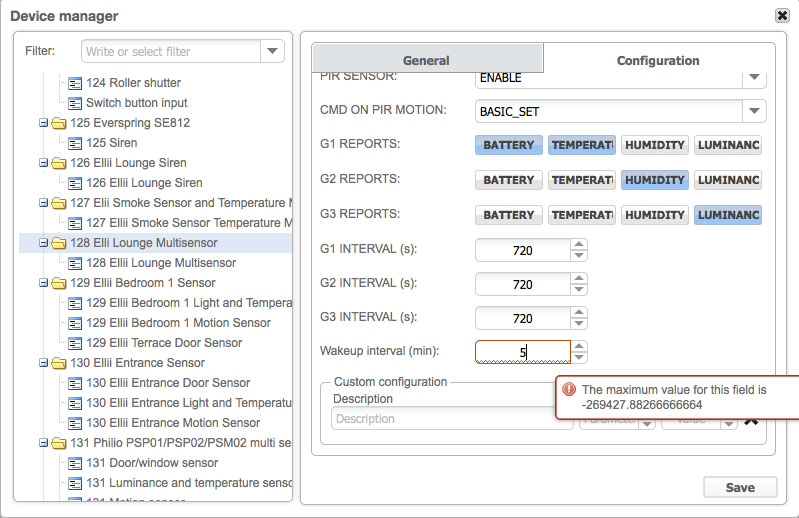This screenshot has width=799, height=518.
Task: Select the Configuration tab
Action: pos(657,60)
